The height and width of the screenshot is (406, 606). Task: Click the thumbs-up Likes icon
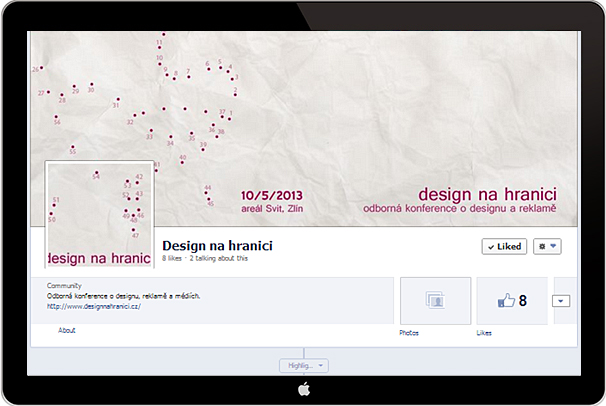tap(505, 300)
